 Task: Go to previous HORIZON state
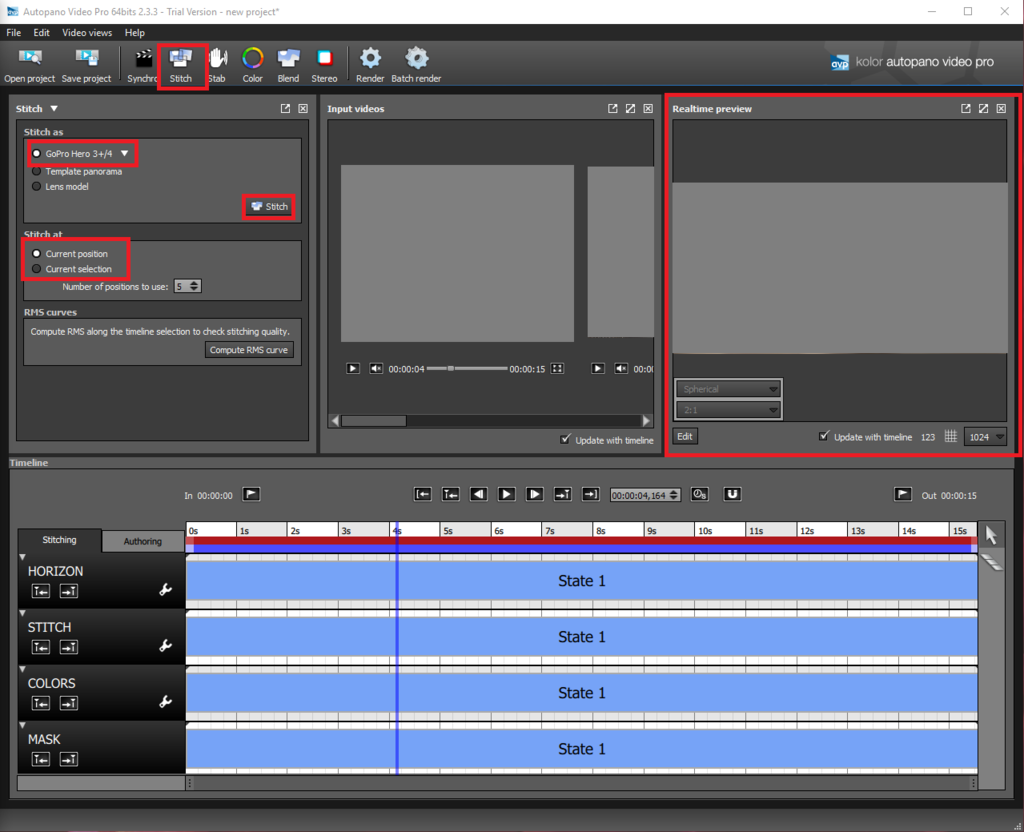coord(40,591)
